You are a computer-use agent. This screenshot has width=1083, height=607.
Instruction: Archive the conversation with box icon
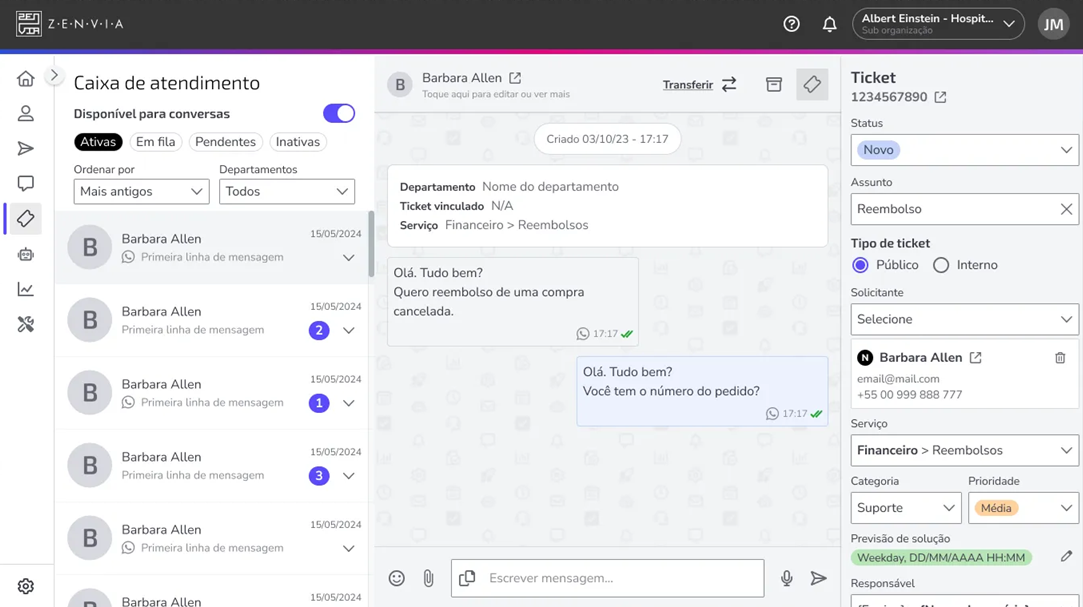coord(774,84)
